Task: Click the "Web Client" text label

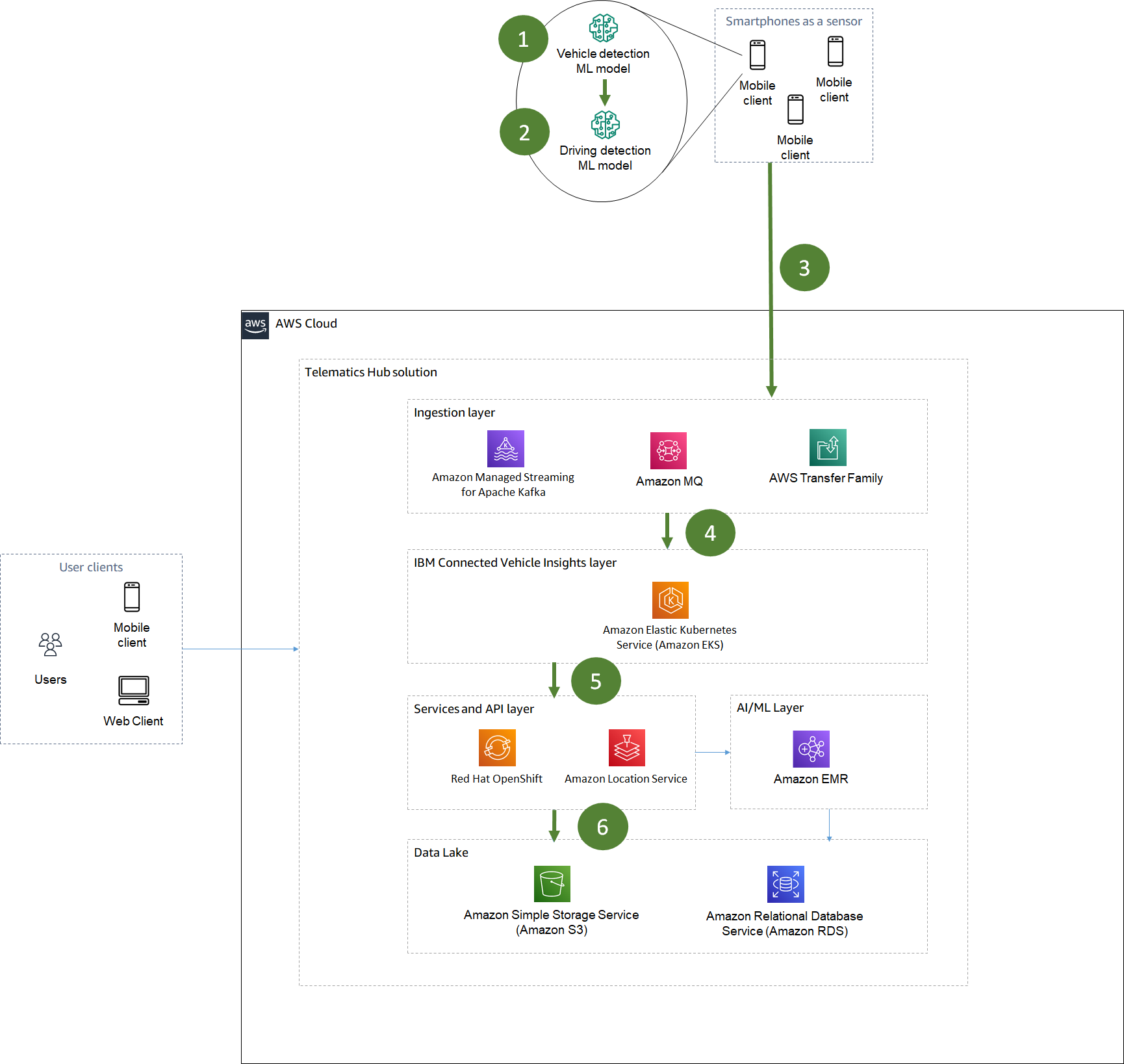Action: 133,721
